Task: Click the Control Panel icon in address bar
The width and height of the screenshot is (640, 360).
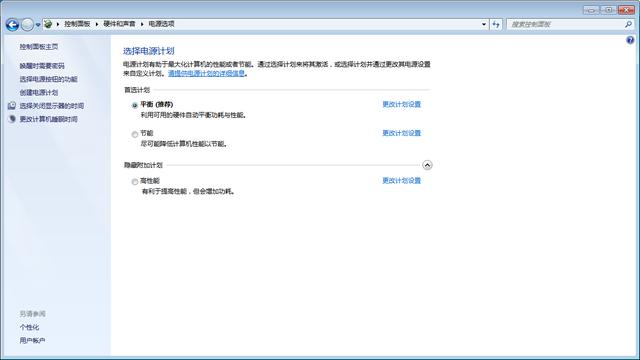Action: tap(48, 24)
